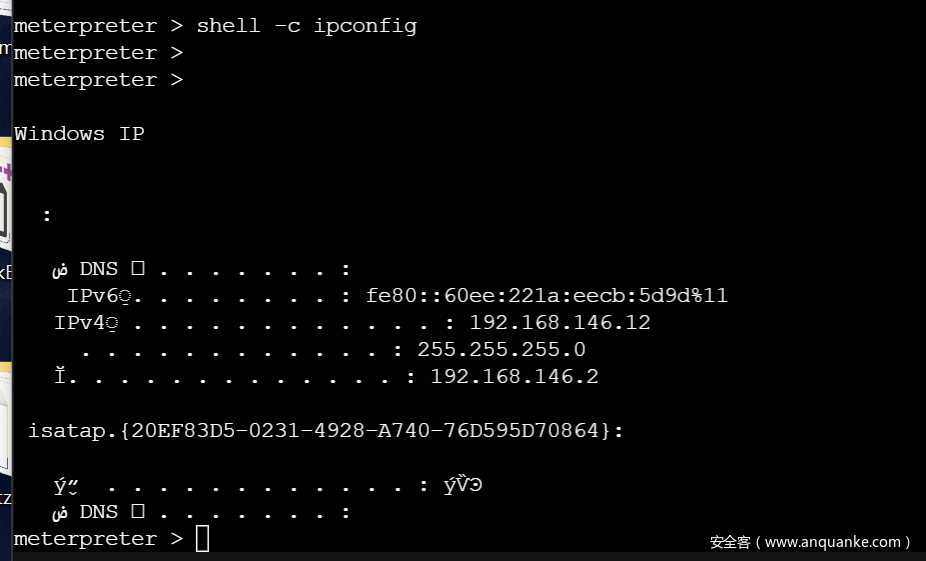This screenshot has height=561, width=926.
Task: Click the second empty meterpreter prompt line
Action: (x=98, y=53)
